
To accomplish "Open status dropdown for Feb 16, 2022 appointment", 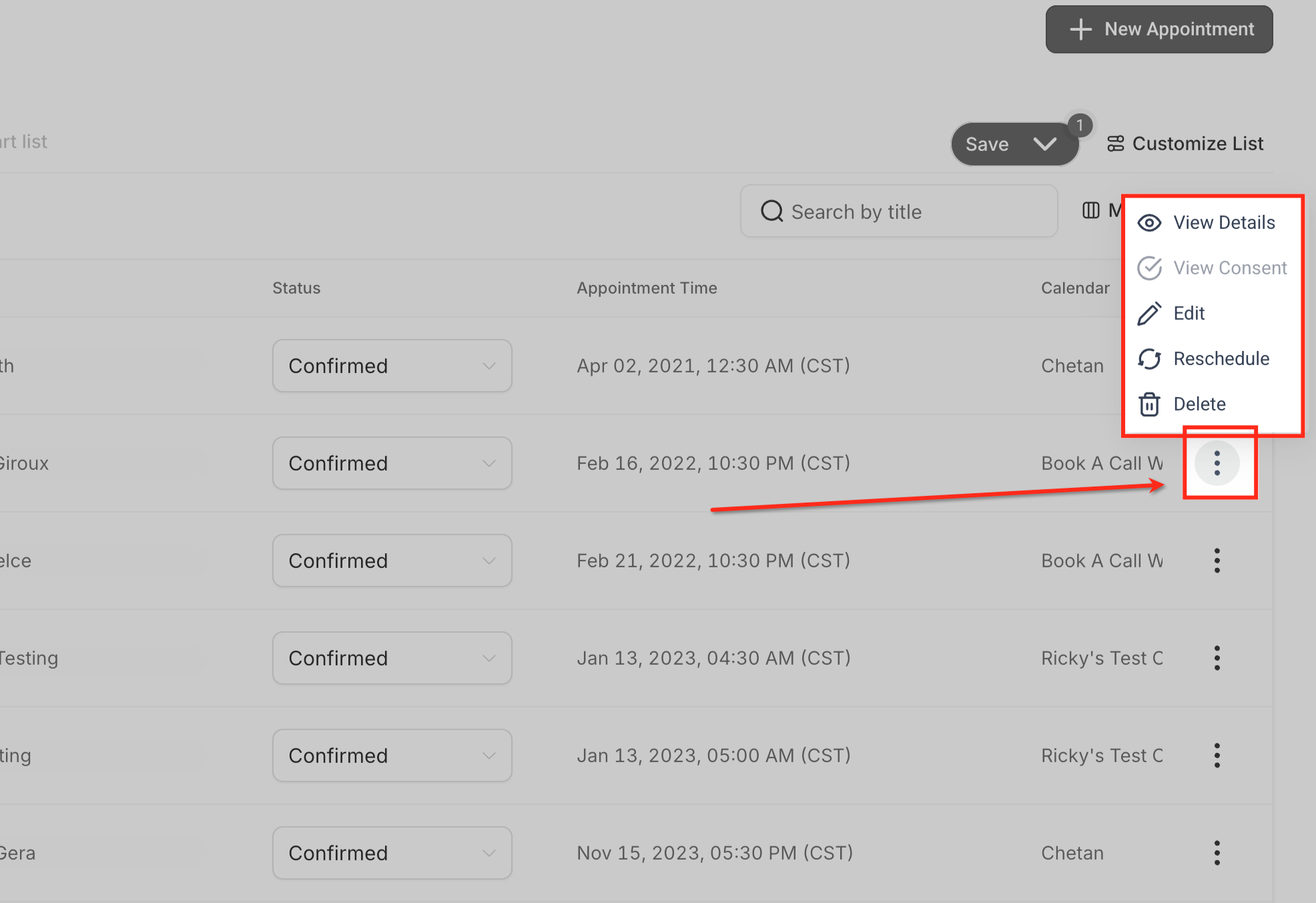I will tap(392, 463).
